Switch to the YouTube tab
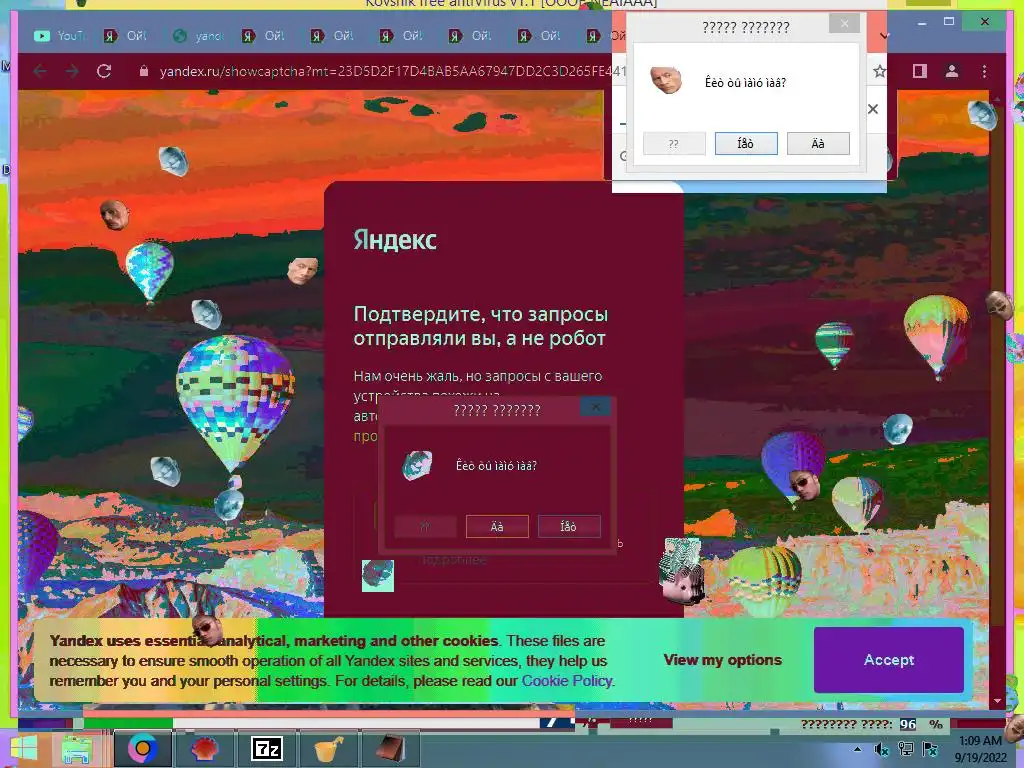 (x=59, y=36)
